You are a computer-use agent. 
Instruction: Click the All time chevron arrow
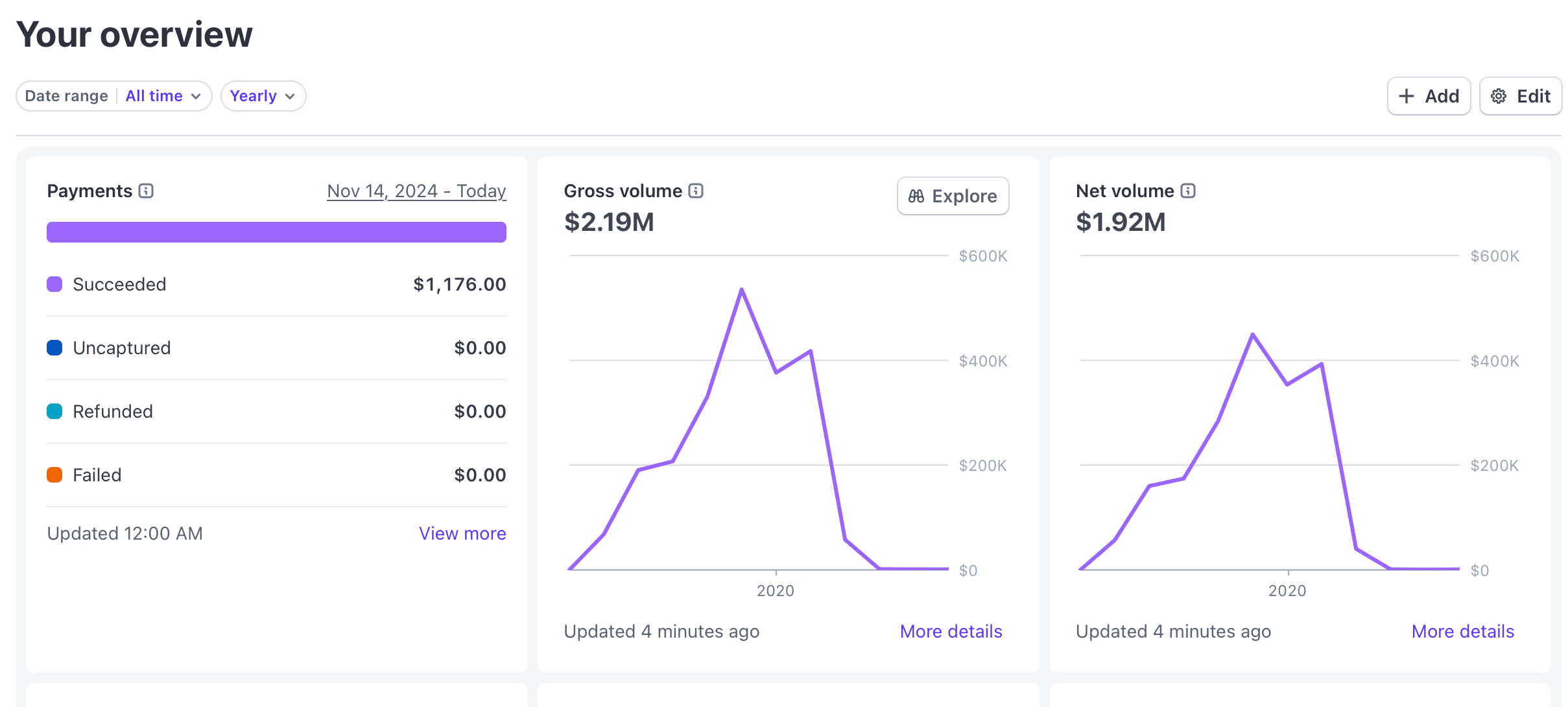pos(196,97)
